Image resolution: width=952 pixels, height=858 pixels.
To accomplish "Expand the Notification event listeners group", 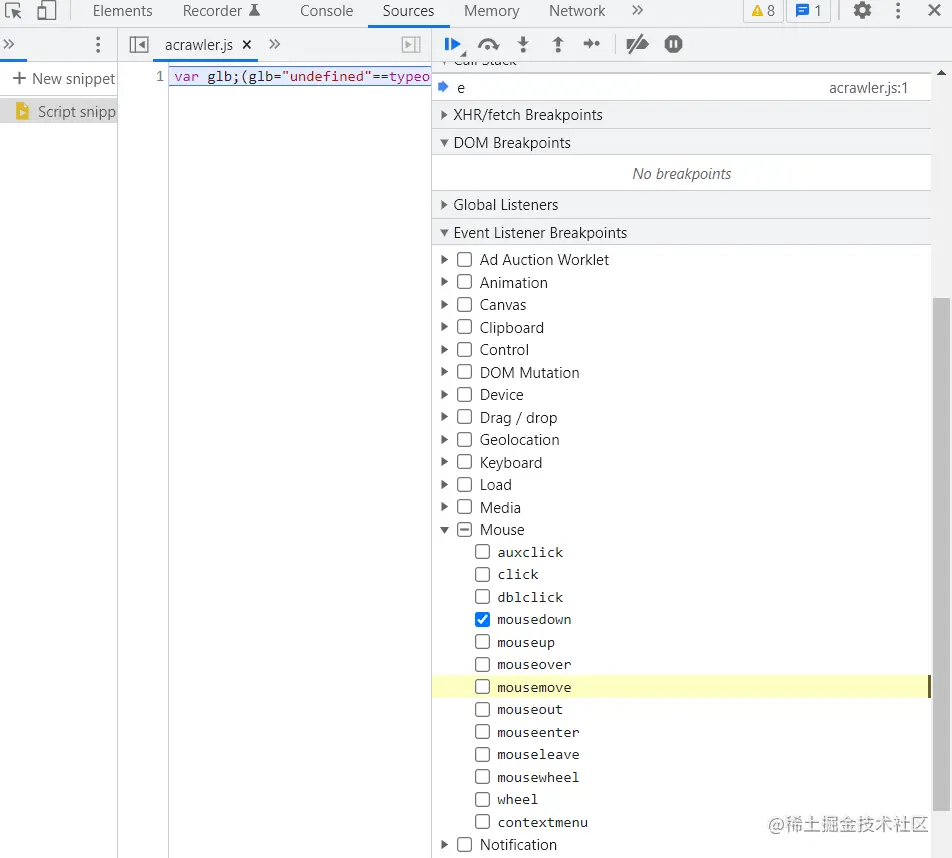I will [x=445, y=845].
